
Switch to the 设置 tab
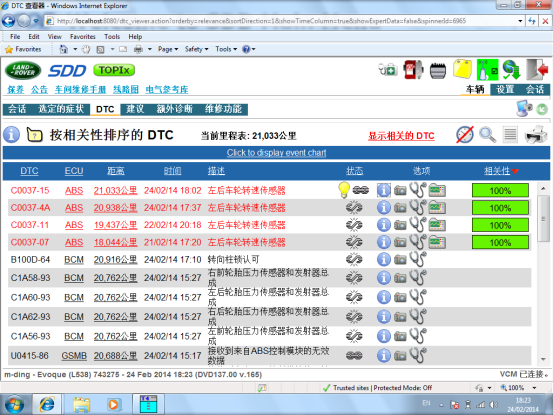(505, 90)
